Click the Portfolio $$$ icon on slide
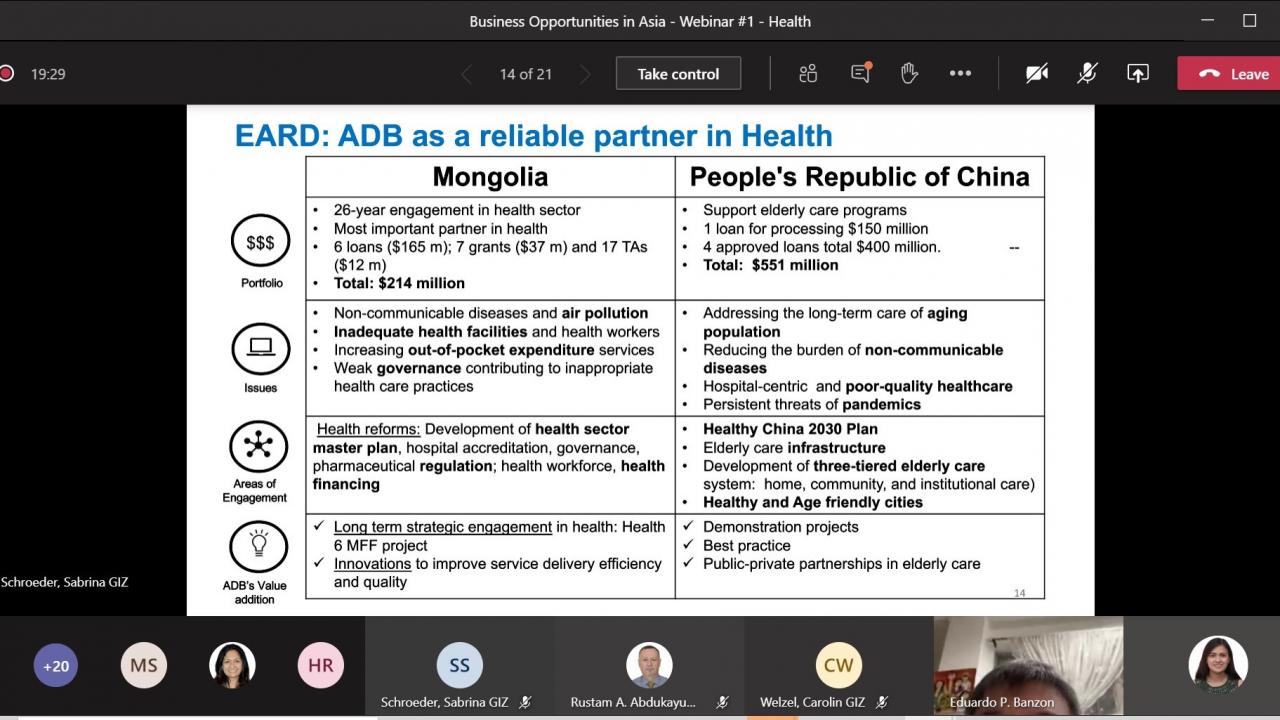The image size is (1280, 720). [x=260, y=243]
